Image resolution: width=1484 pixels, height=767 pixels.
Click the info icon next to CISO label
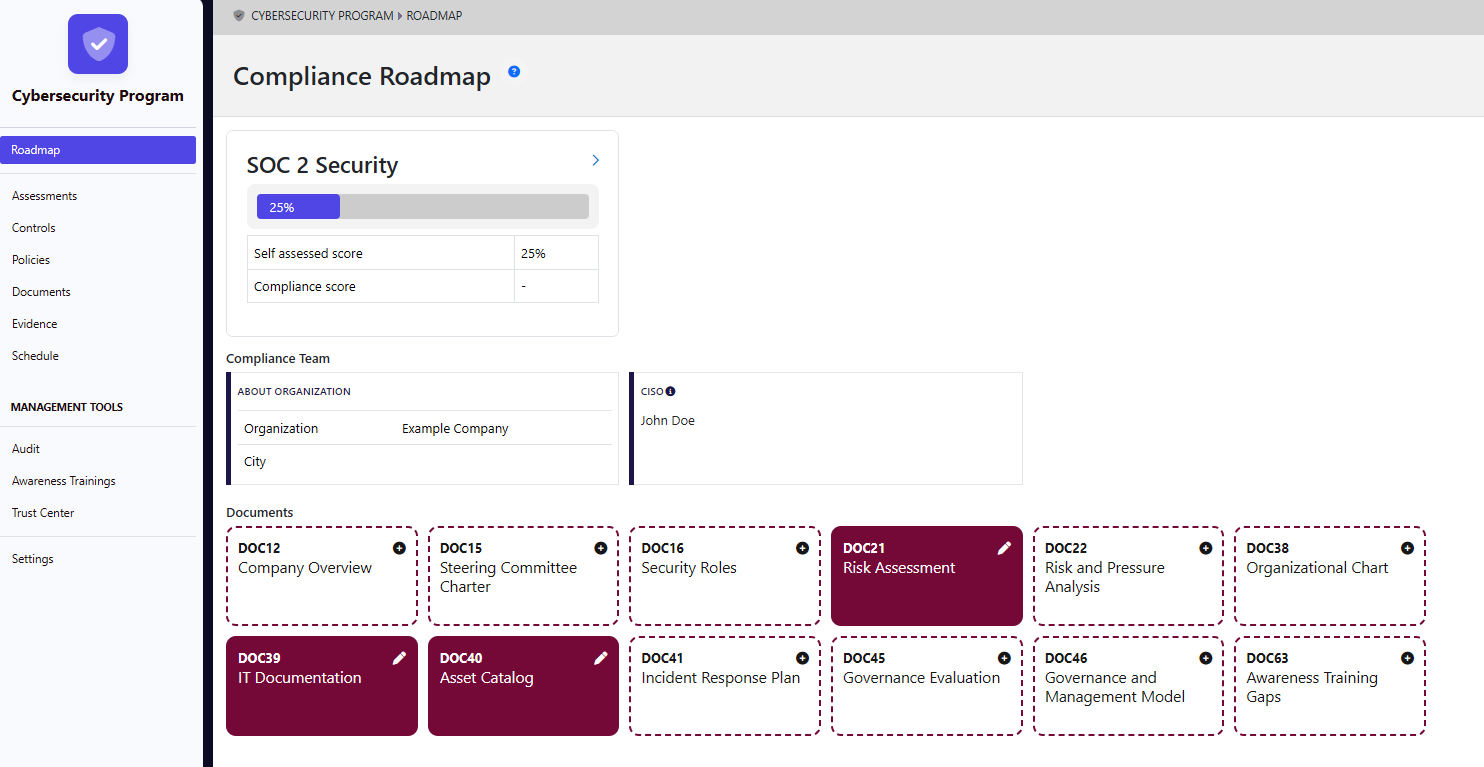point(671,390)
